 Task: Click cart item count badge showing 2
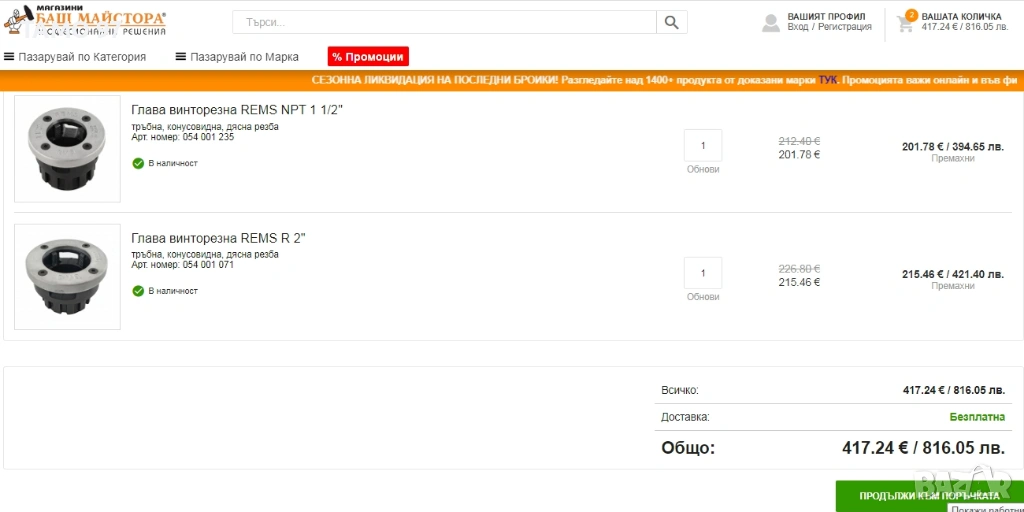coord(912,15)
